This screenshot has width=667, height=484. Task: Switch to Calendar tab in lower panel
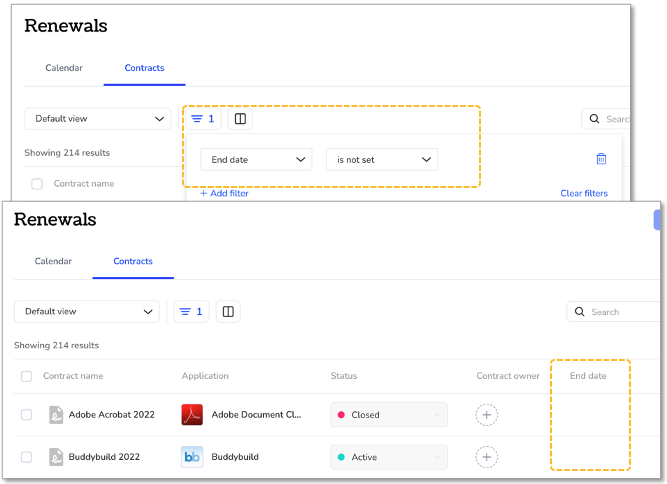[53, 261]
